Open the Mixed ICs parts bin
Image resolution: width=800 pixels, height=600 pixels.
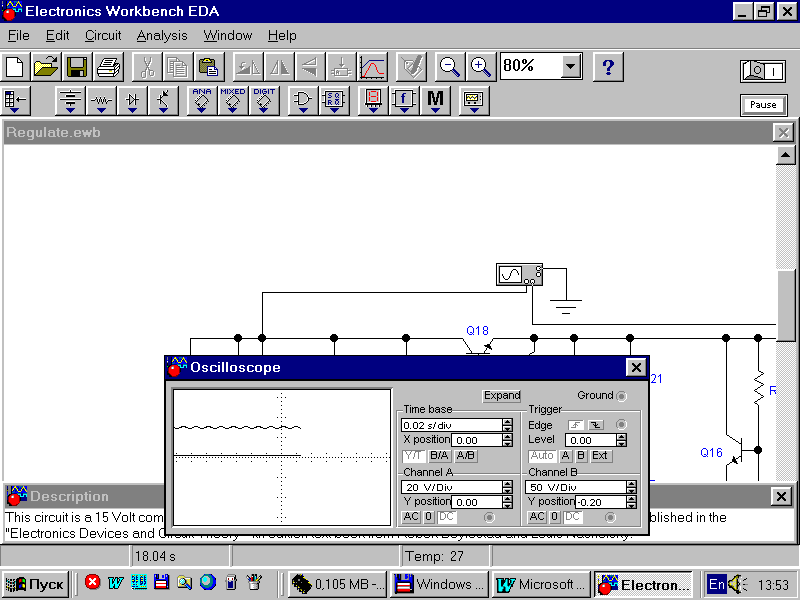click(x=233, y=101)
